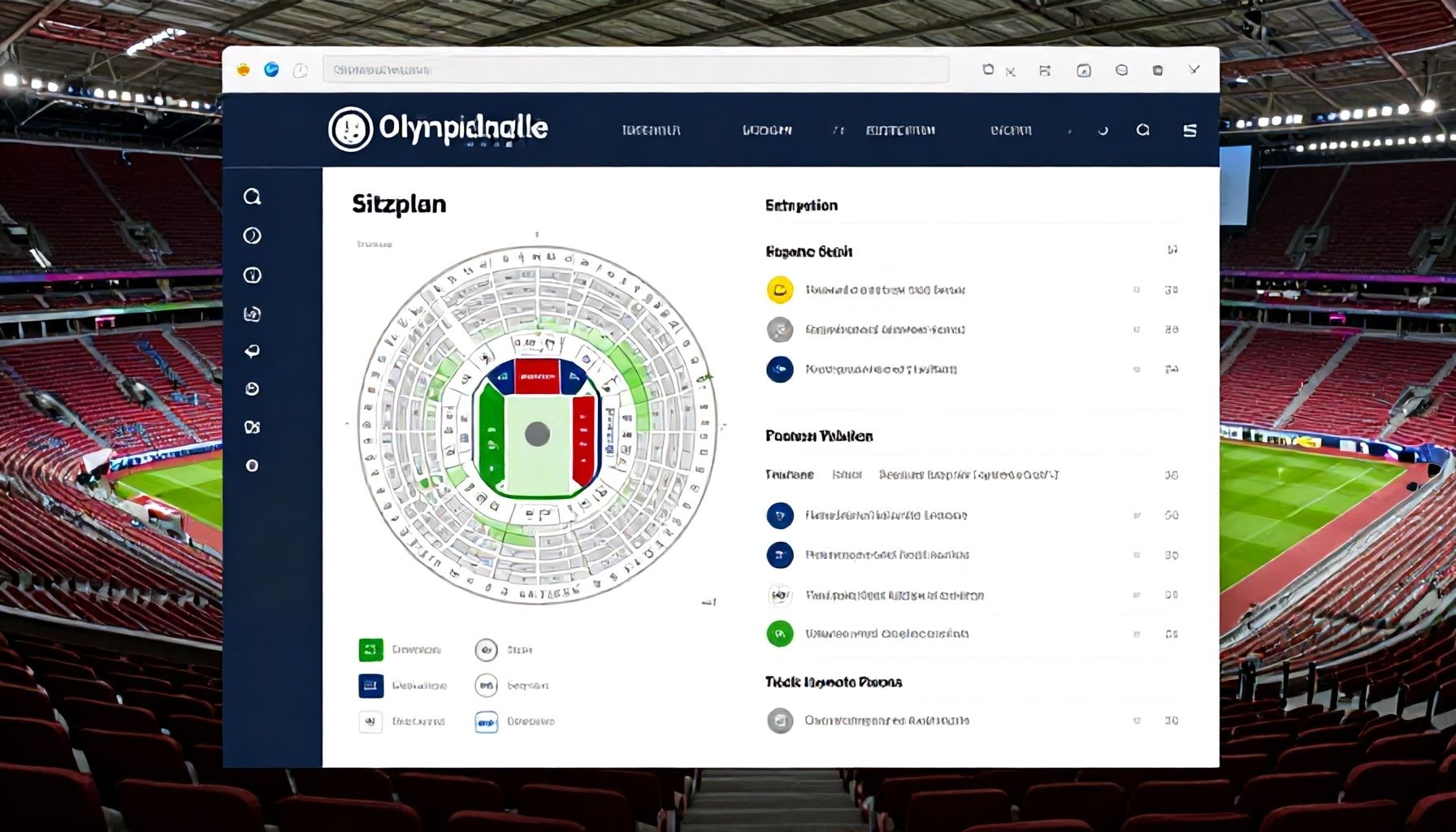Image resolution: width=1456 pixels, height=832 pixels.
Task: Open the hamburger menu icon in the navy header
Action: pyautogui.click(x=1189, y=130)
